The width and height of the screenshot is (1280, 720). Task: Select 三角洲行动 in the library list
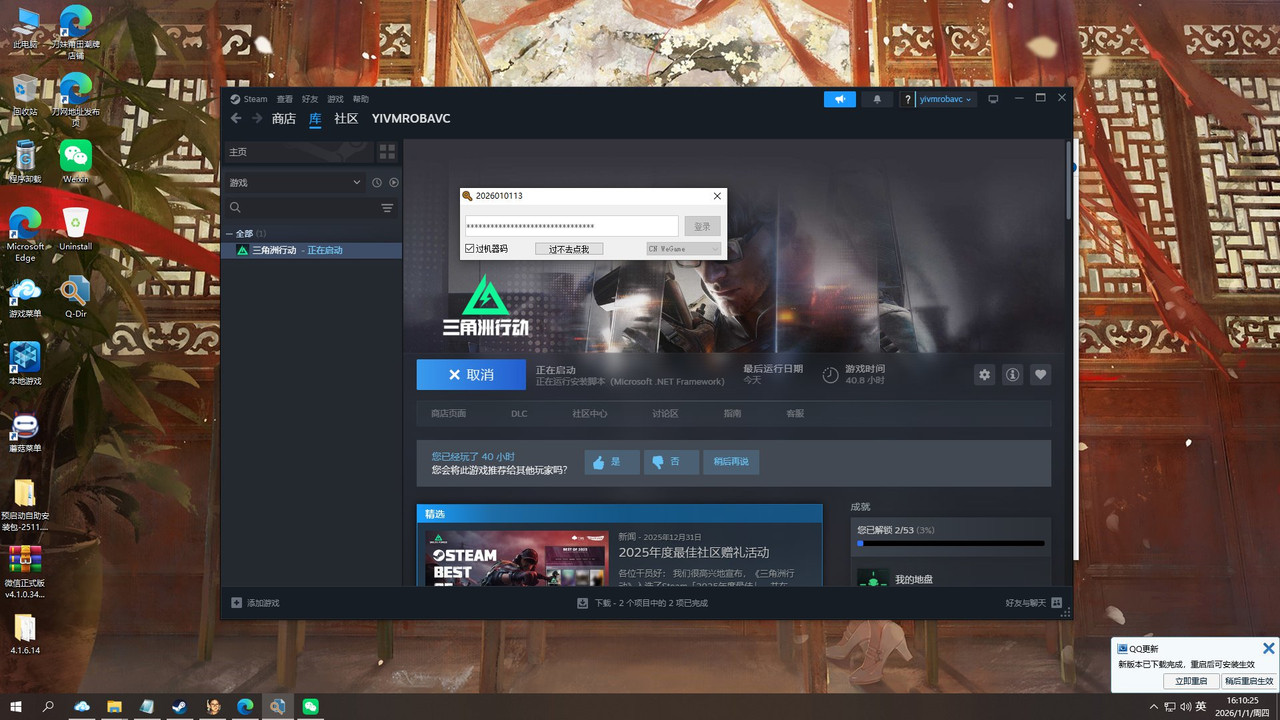click(311, 250)
